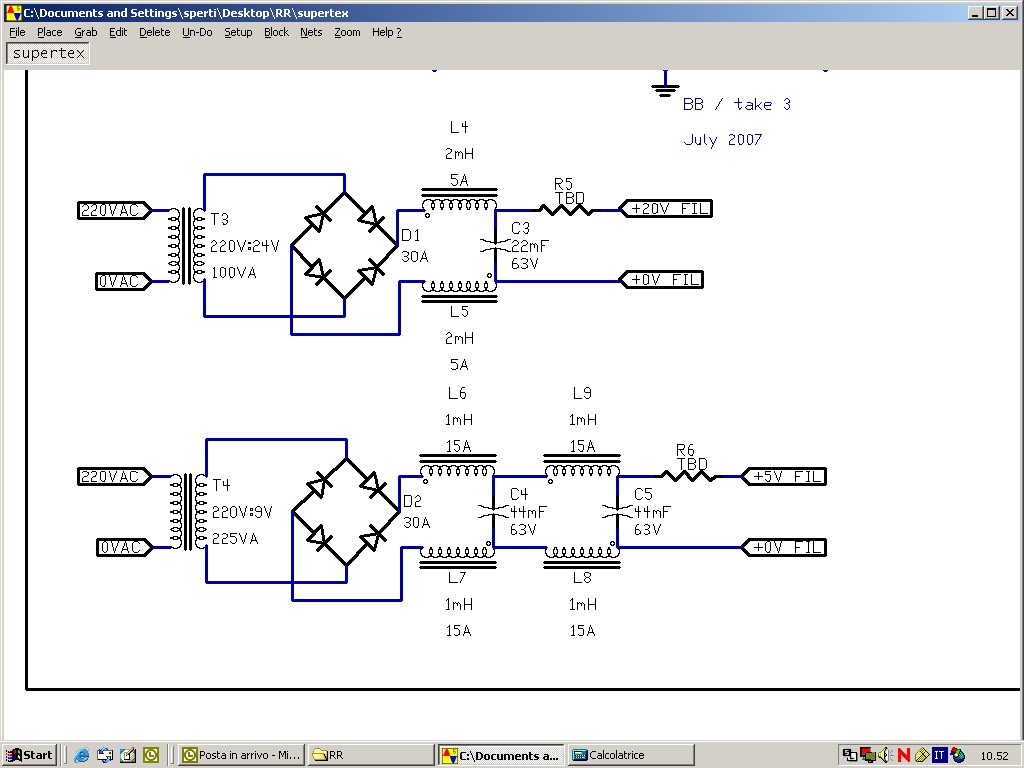This screenshot has width=1024, height=768.
Task: Open the Place menu
Action: (50, 32)
